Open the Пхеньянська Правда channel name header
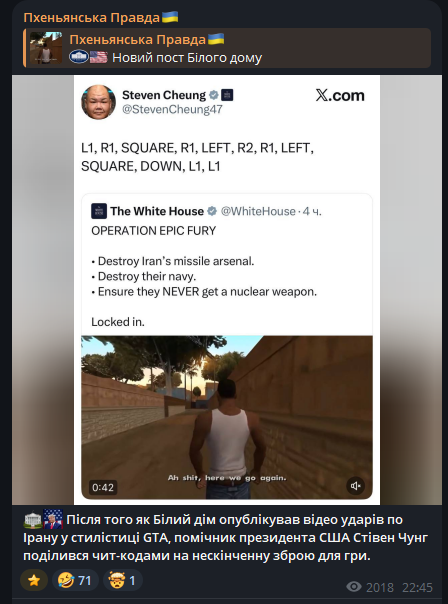This screenshot has width=448, height=604. 101,18
